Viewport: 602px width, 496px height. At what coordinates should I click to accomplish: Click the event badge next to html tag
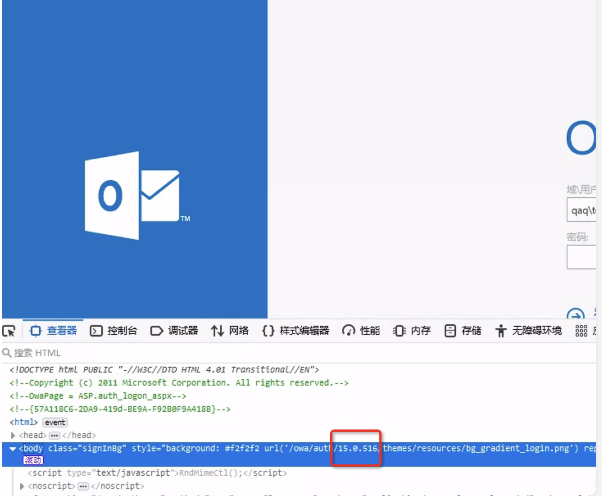(55, 423)
